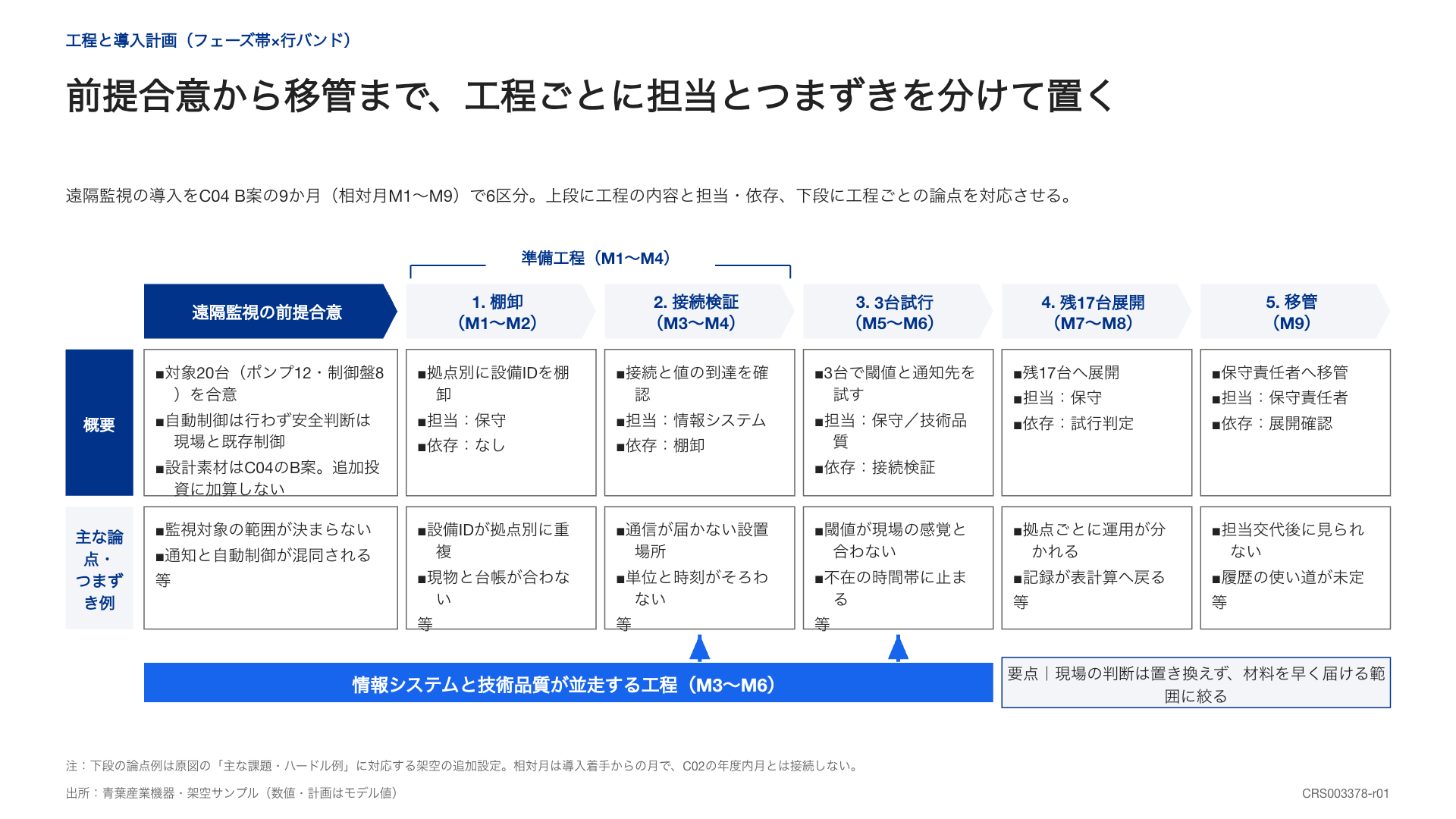Screen dimensions: 1456x819
Task: Click the 要点 summary box
Action: point(1196,682)
